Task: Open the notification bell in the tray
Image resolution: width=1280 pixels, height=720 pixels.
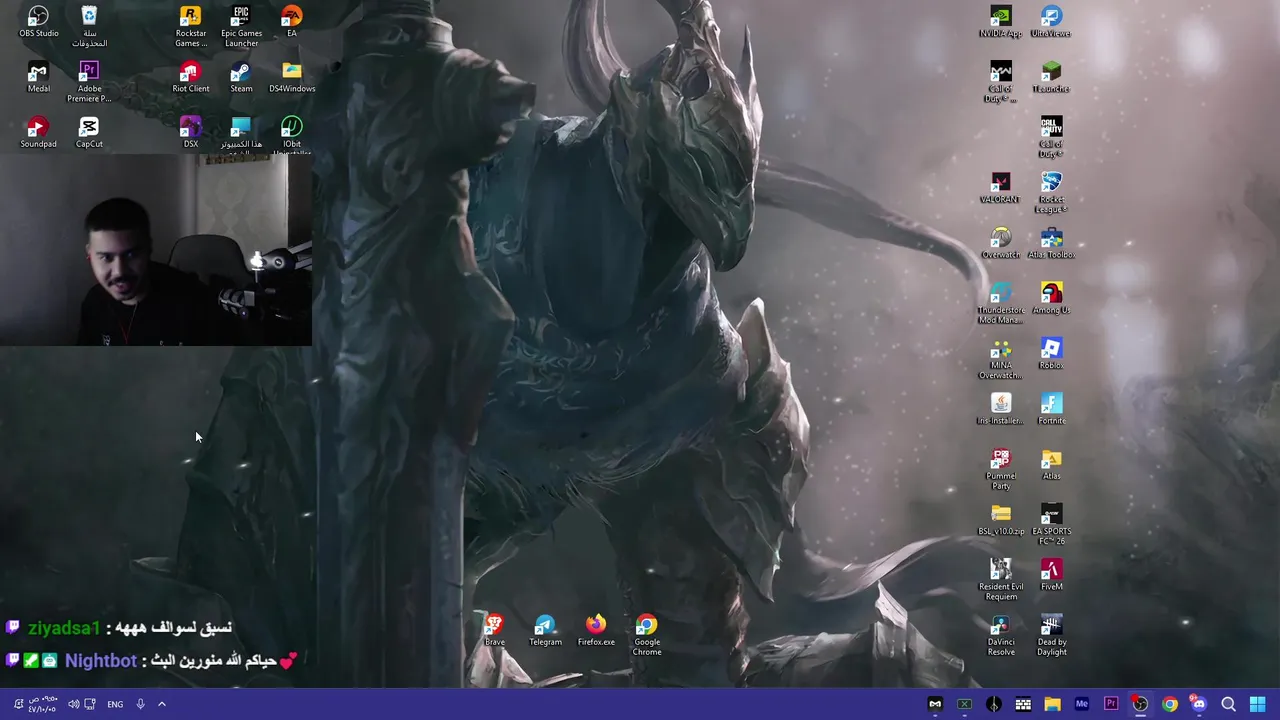Action: (17, 704)
